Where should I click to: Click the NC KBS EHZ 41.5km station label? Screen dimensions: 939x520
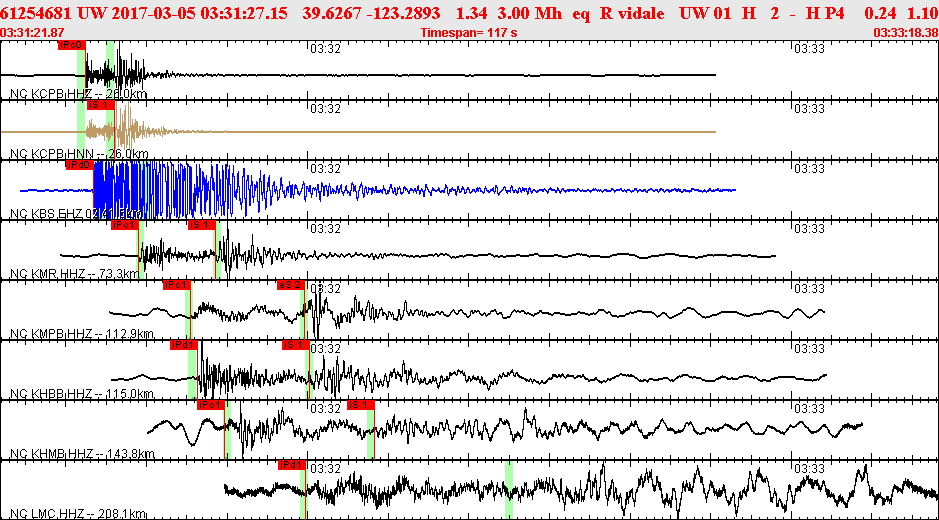[77, 214]
